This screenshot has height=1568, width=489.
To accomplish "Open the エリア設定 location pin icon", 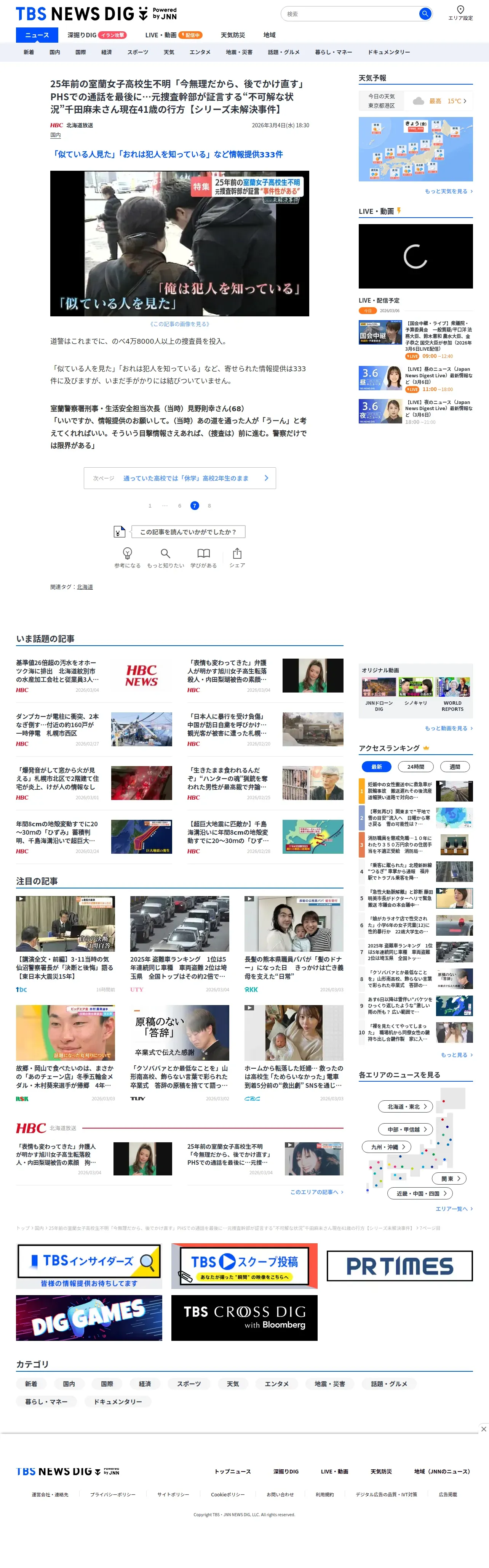I will point(460,9).
